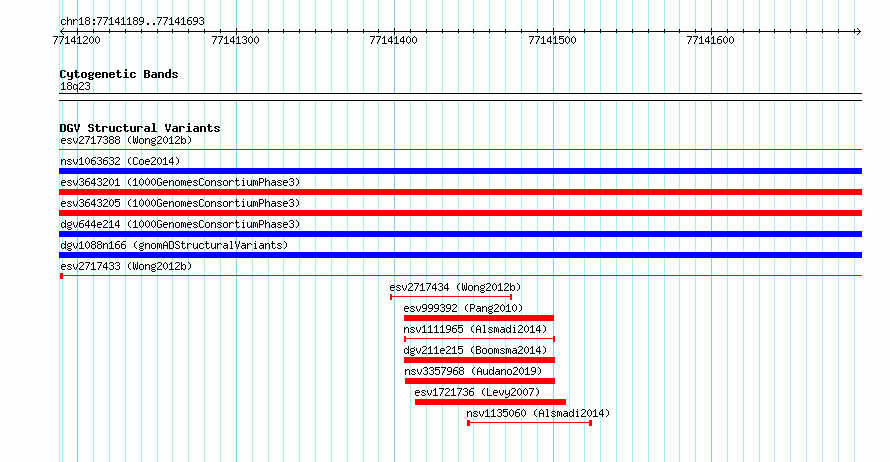Select the esv2717434 thin span glyph

451,297
